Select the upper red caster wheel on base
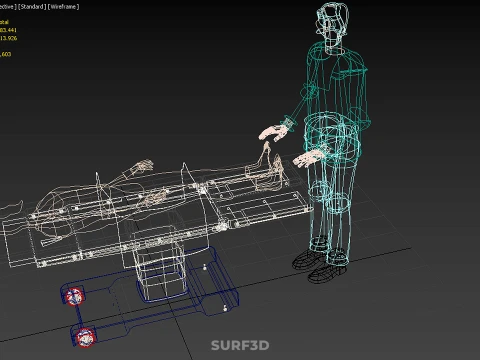This screenshot has height=360, width=480. point(74,297)
